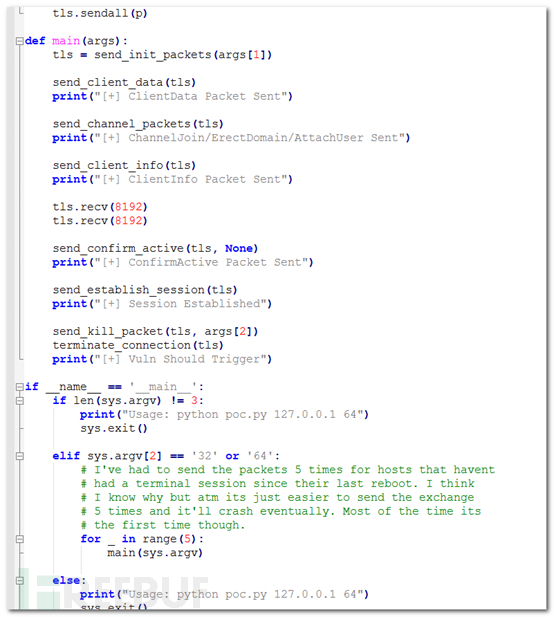
Task: Collapse the if len(sys.argv) != 3 fold
Action: (19, 401)
